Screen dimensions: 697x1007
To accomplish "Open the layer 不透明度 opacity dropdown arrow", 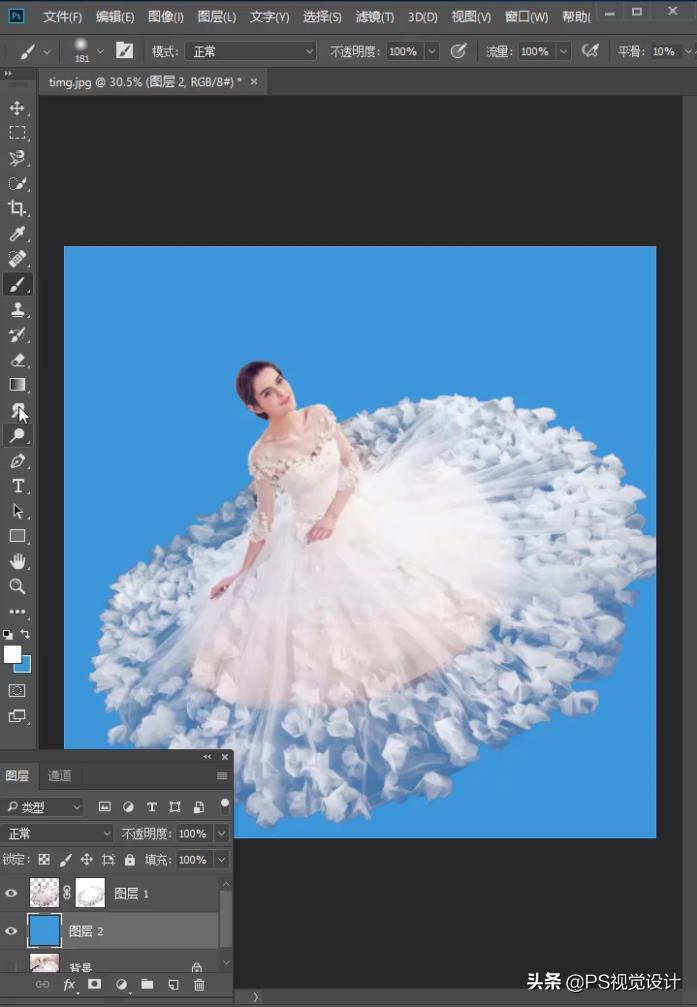I will click(x=221, y=834).
